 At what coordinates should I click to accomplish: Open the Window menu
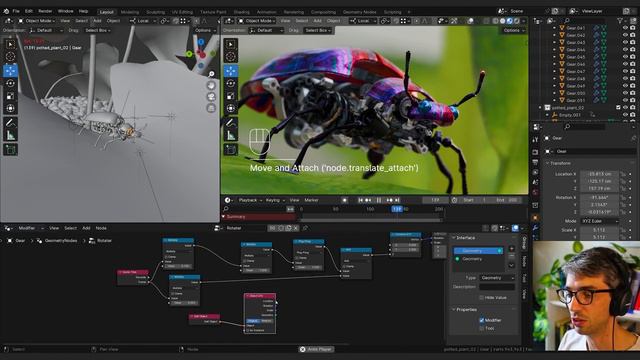point(65,11)
